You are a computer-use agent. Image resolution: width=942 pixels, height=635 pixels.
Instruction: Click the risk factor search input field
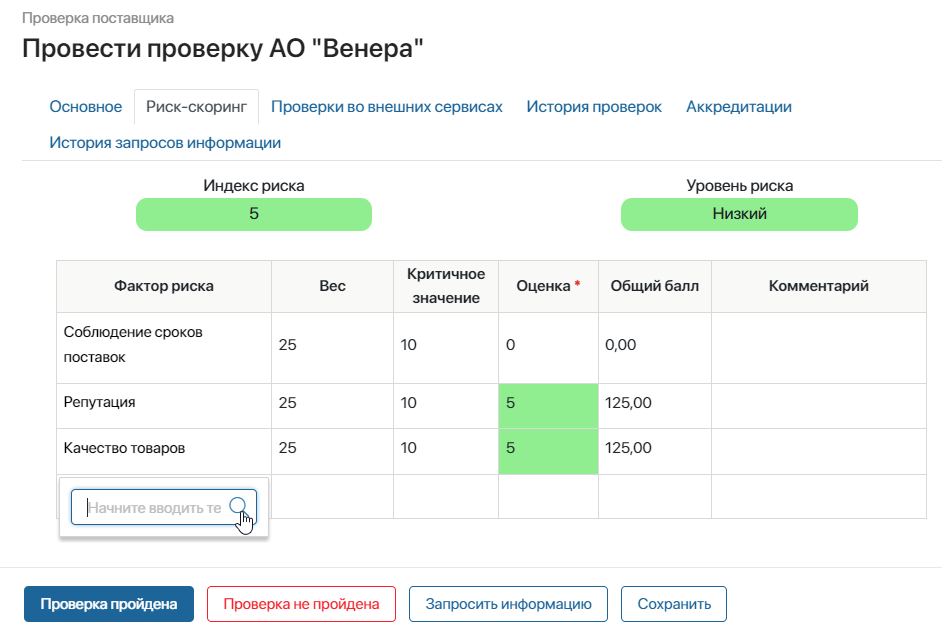pos(163,507)
